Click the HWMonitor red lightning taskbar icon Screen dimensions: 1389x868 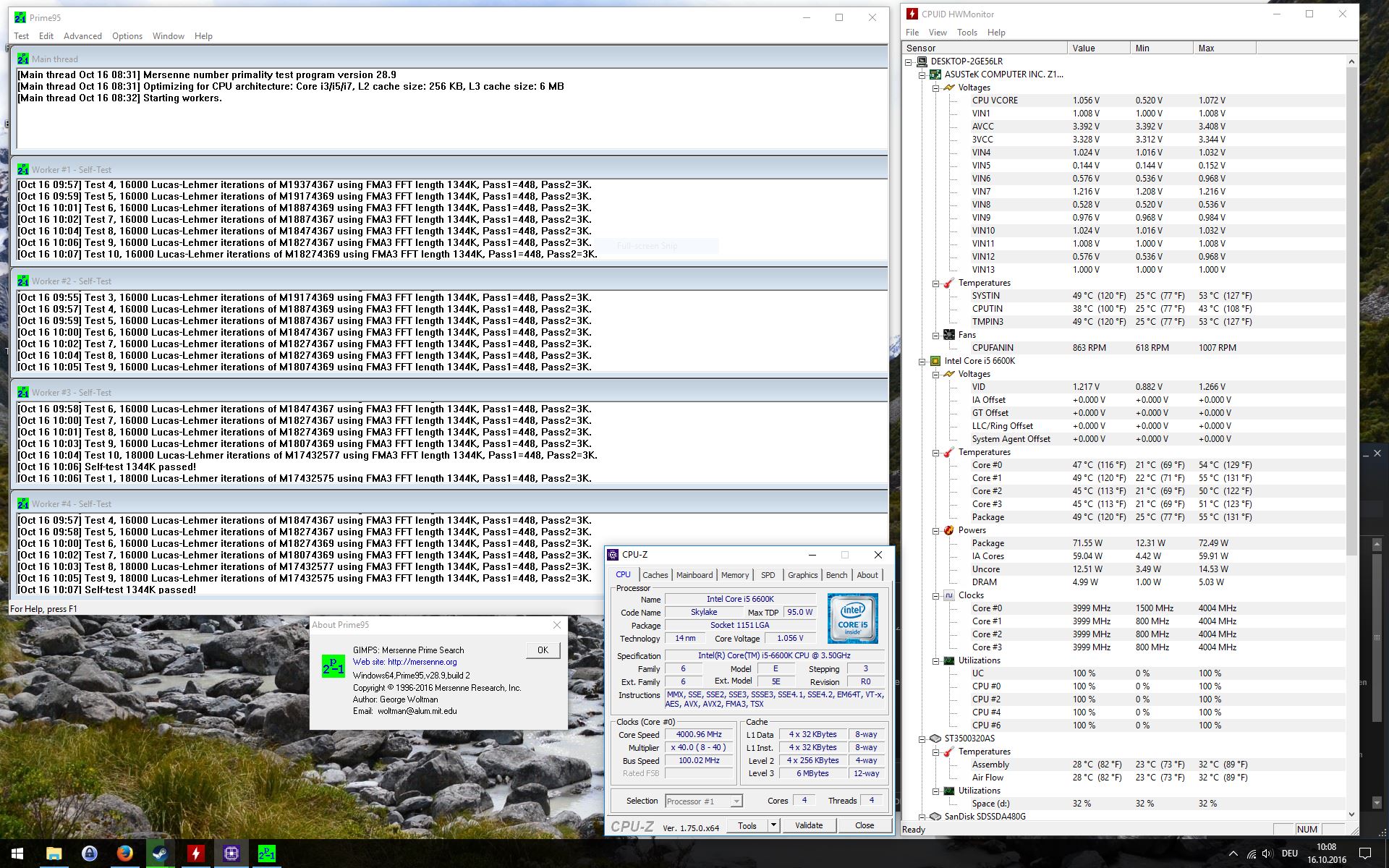(x=195, y=854)
